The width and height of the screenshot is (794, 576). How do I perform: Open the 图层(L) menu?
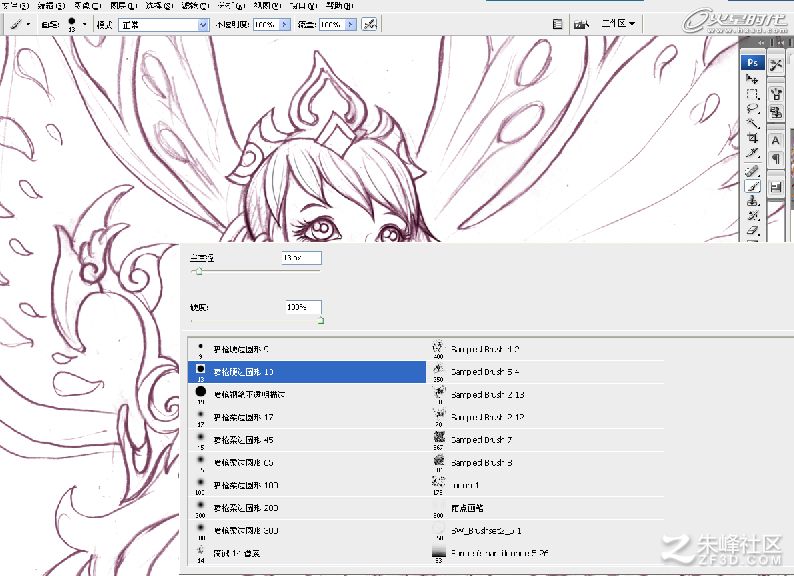pos(124,6)
